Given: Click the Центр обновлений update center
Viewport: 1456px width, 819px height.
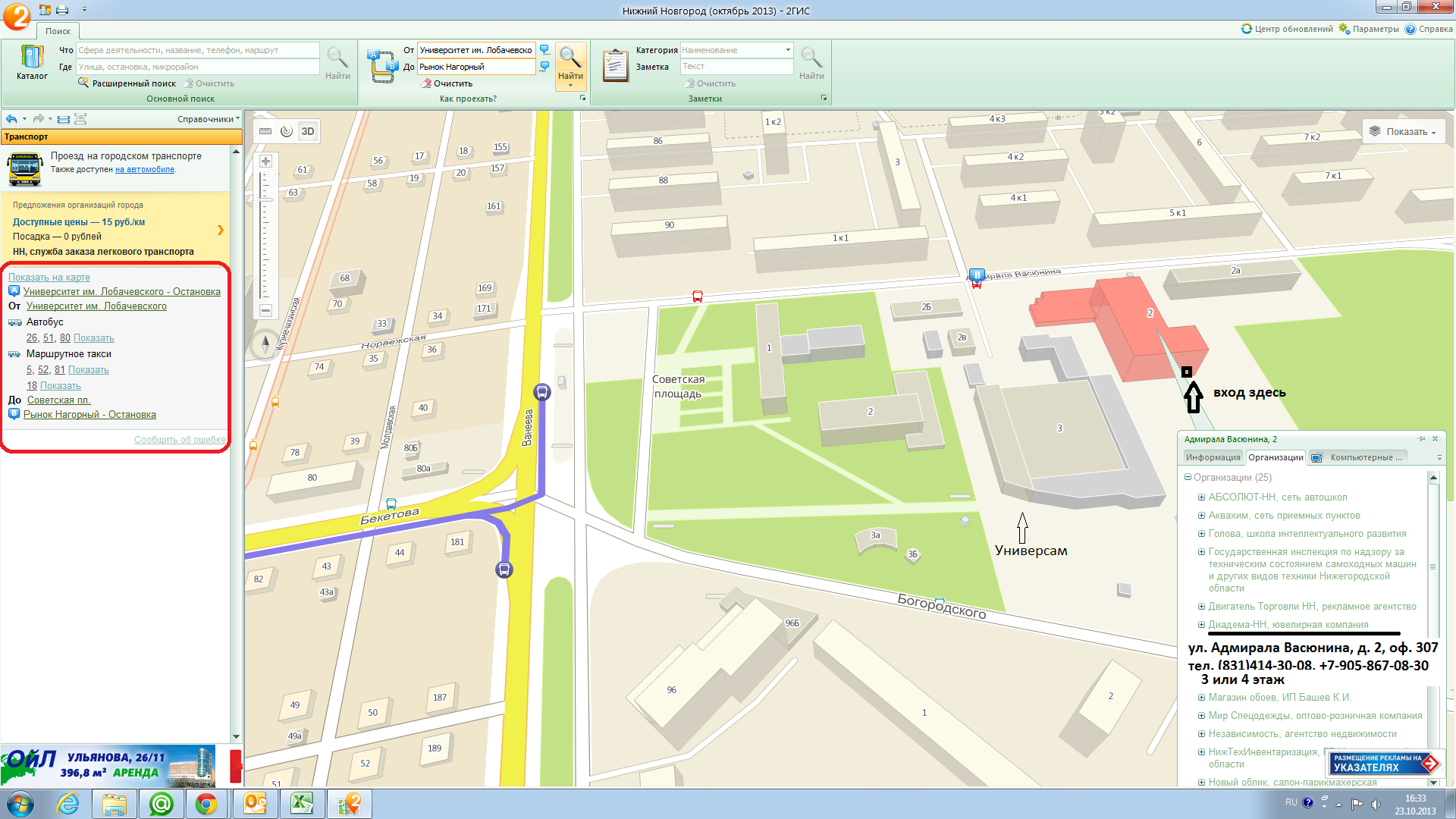Looking at the screenshot, I should [x=1287, y=29].
